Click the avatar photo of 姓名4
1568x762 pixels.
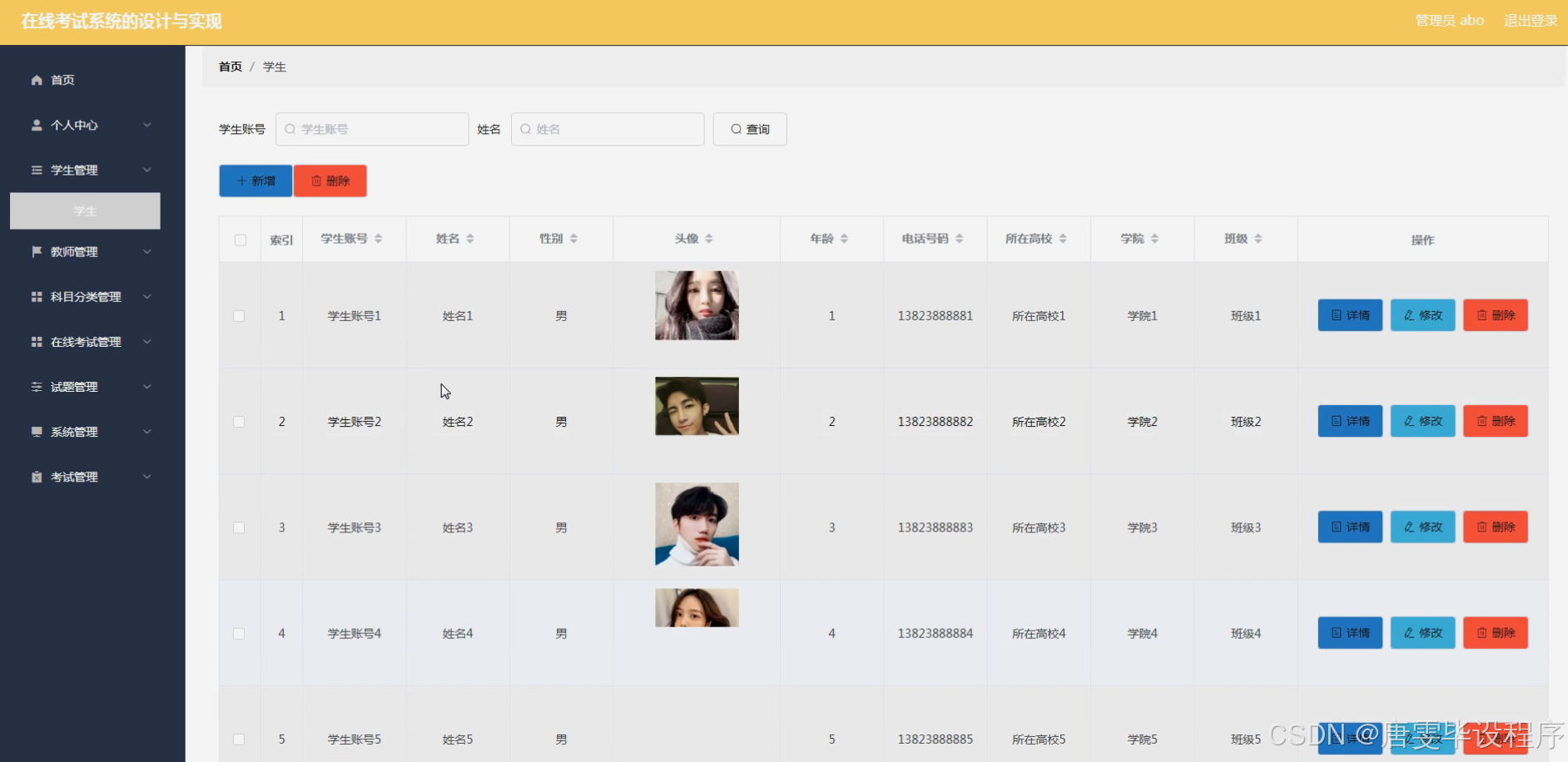[x=697, y=607]
